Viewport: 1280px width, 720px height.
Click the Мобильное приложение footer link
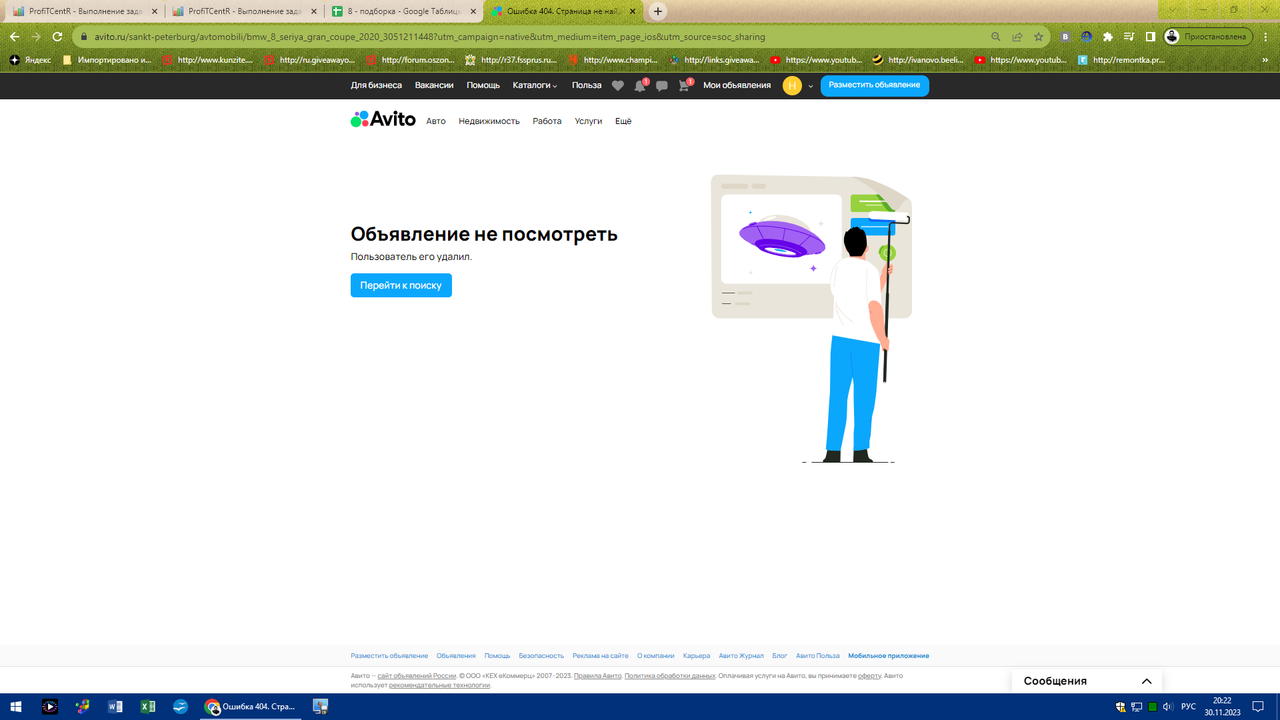(887, 656)
